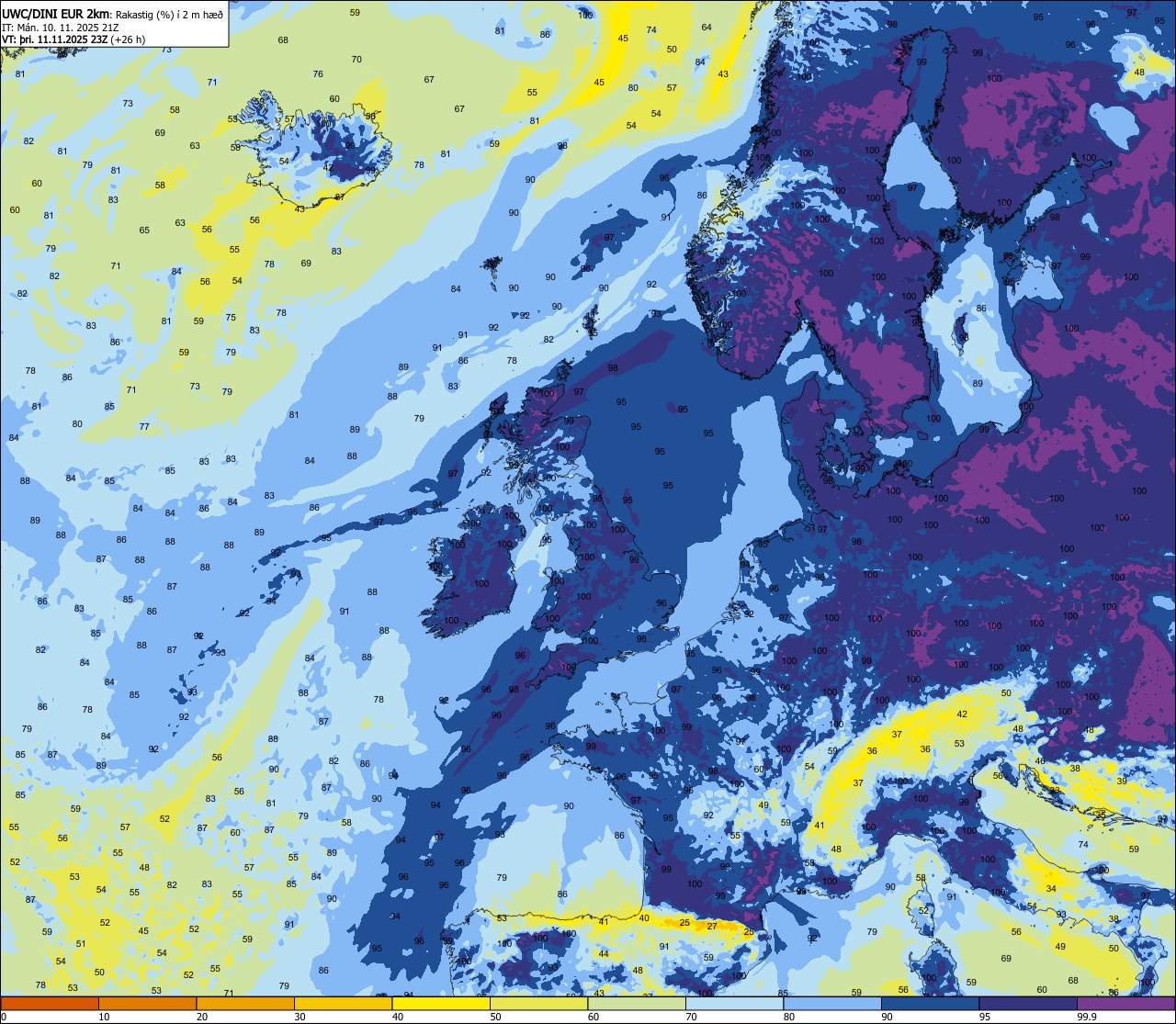
Task: Click the "76" value north of Iceland
Action: [x=318, y=74]
